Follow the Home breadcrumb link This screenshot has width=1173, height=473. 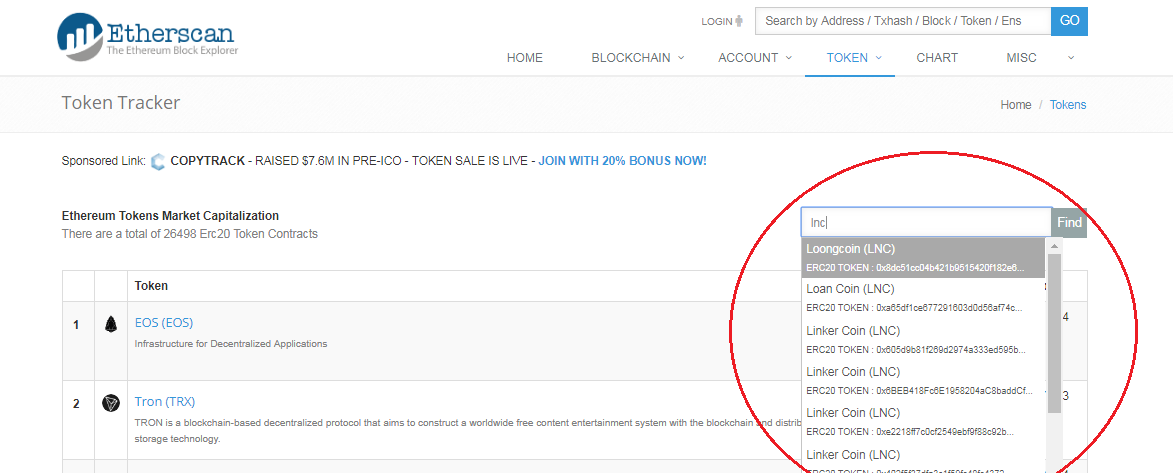1015,105
